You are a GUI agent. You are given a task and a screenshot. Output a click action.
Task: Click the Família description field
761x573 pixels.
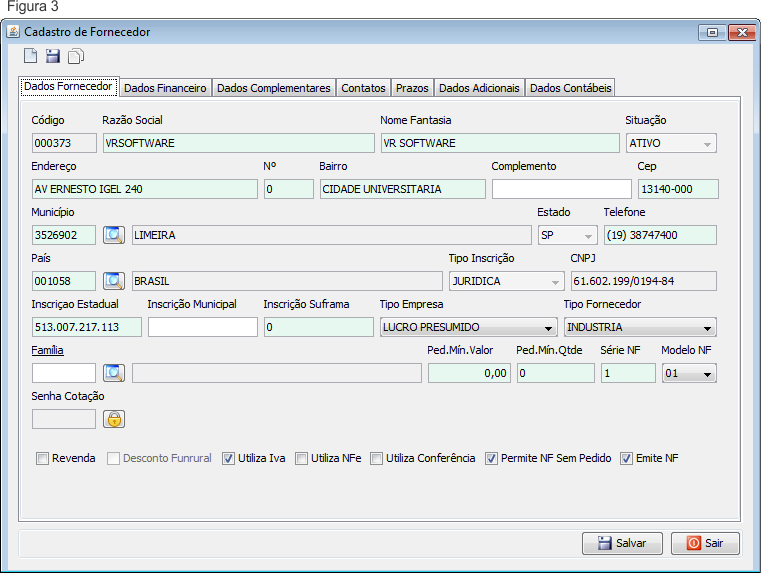277,373
